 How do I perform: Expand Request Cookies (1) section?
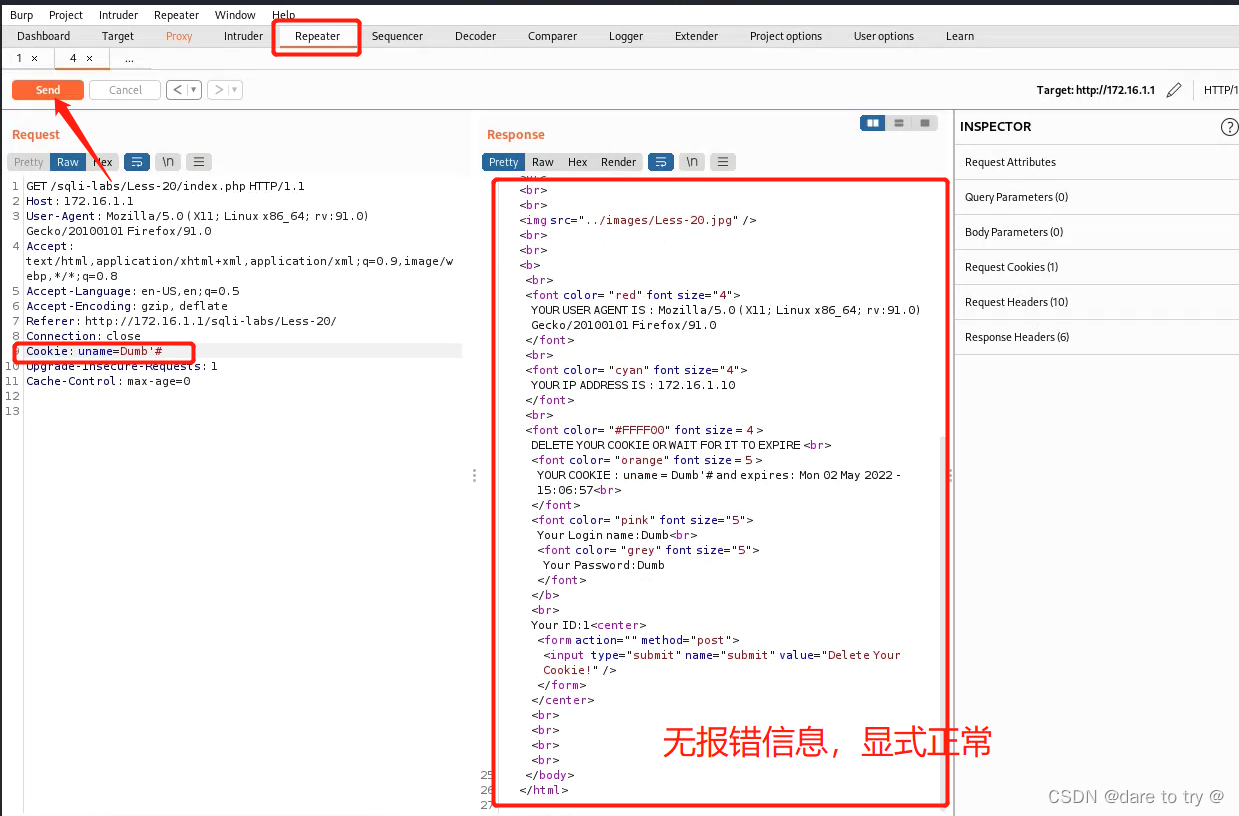[1097, 267]
